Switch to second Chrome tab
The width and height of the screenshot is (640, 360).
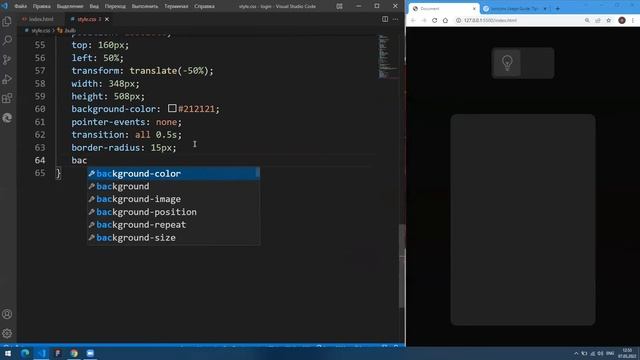(x=514, y=9)
